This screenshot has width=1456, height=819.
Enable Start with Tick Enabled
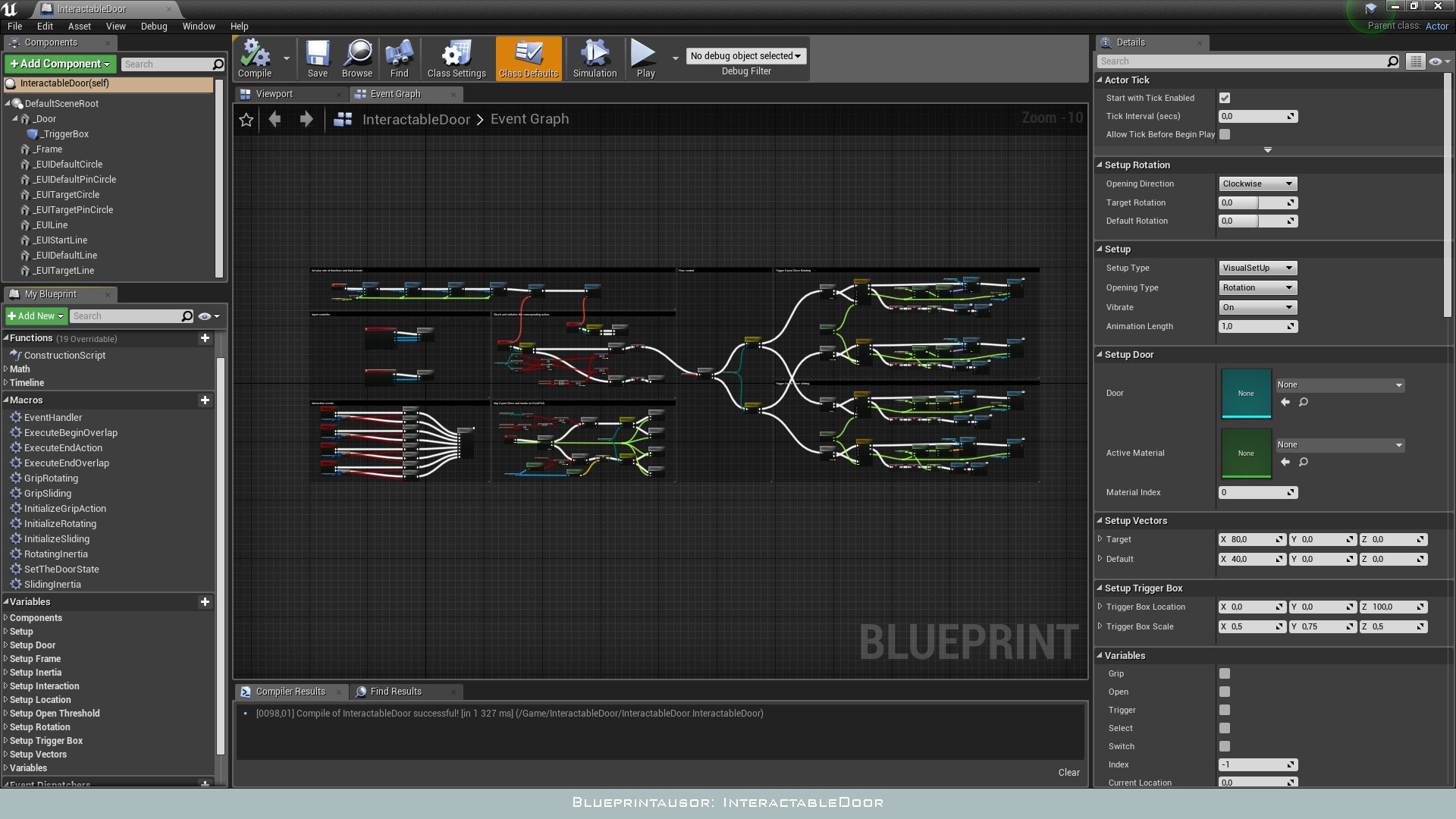1225,98
